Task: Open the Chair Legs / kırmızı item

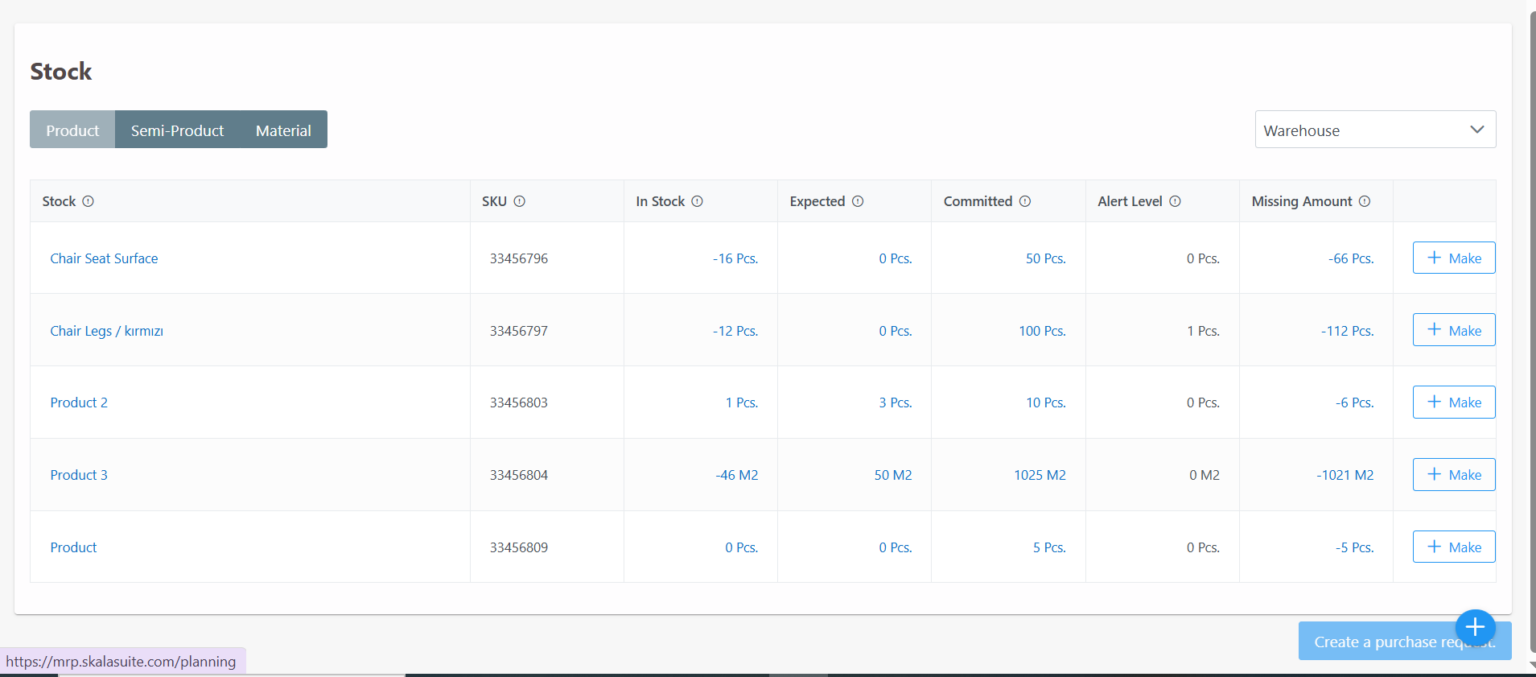Action: coord(106,330)
